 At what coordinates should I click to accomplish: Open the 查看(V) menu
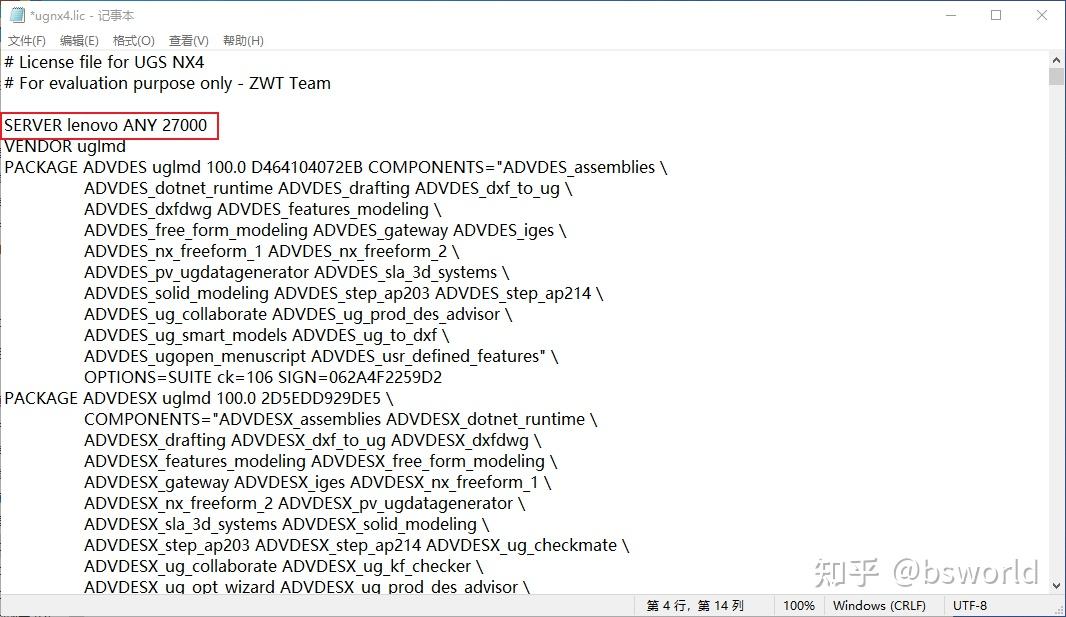[186, 40]
